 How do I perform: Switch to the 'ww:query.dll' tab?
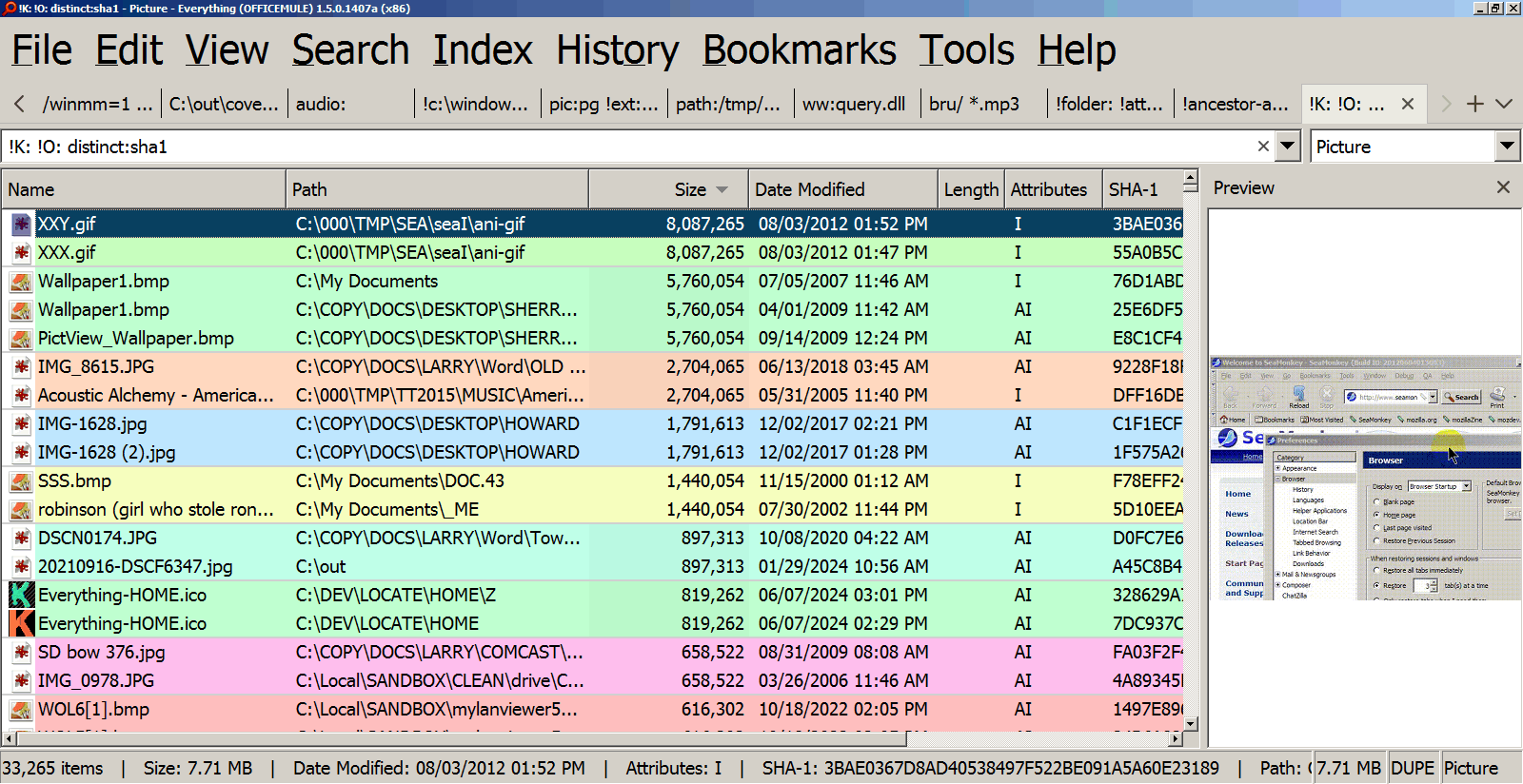(857, 104)
